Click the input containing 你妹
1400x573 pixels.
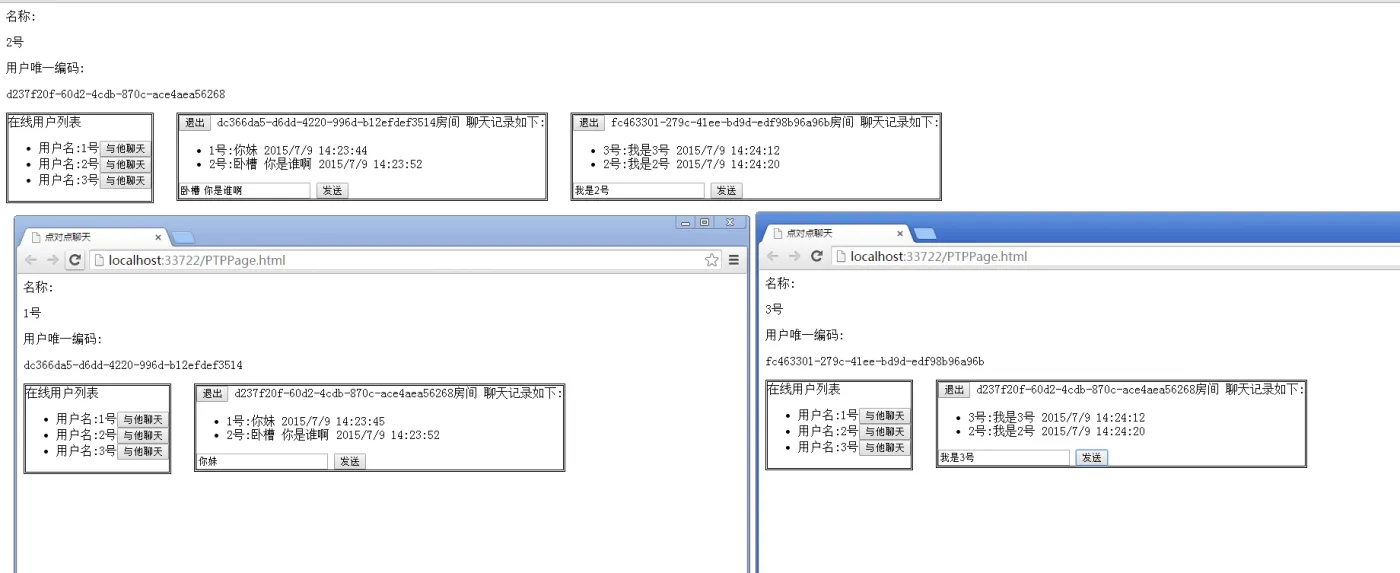coord(262,462)
